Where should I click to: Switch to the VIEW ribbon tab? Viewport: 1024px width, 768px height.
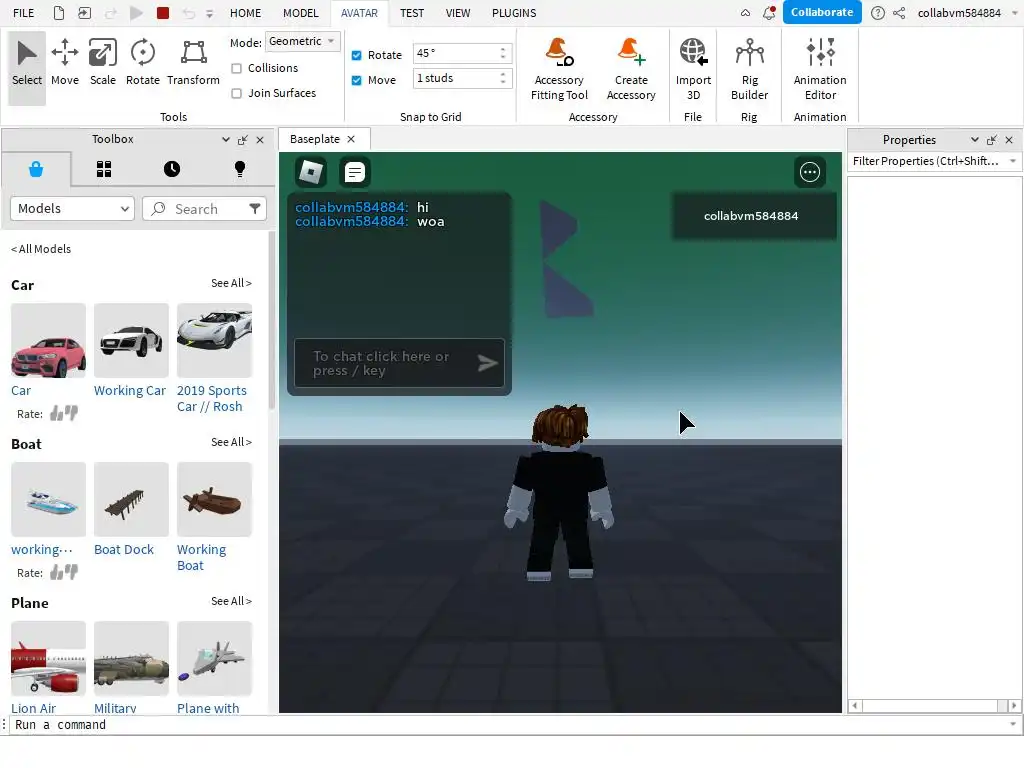coord(458,12)
